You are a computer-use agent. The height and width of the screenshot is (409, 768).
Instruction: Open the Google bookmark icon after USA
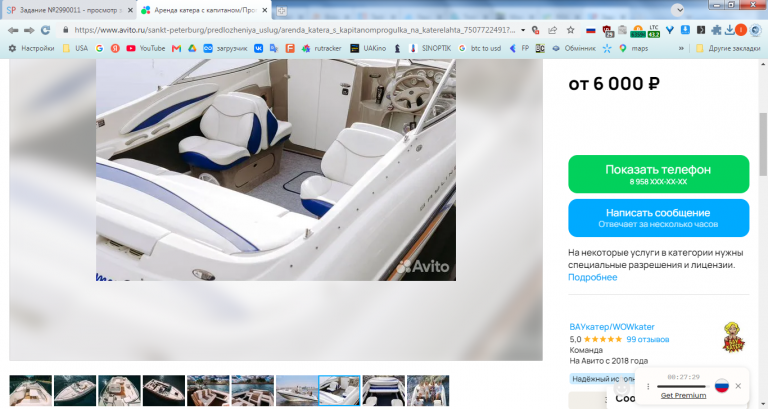[x=99, y=48]
